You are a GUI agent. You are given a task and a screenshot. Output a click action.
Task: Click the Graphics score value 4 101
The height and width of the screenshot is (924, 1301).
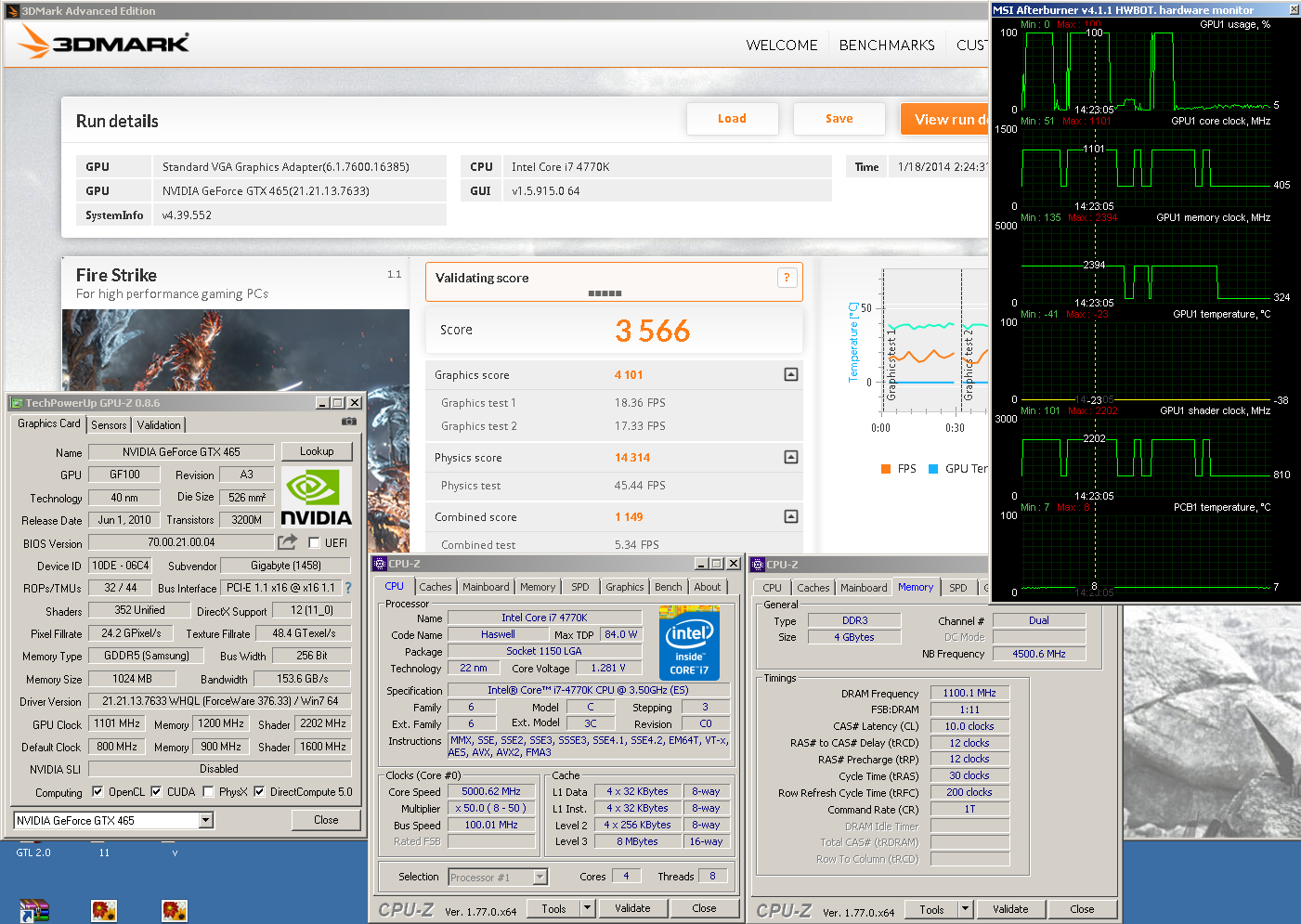coord(629,375)
